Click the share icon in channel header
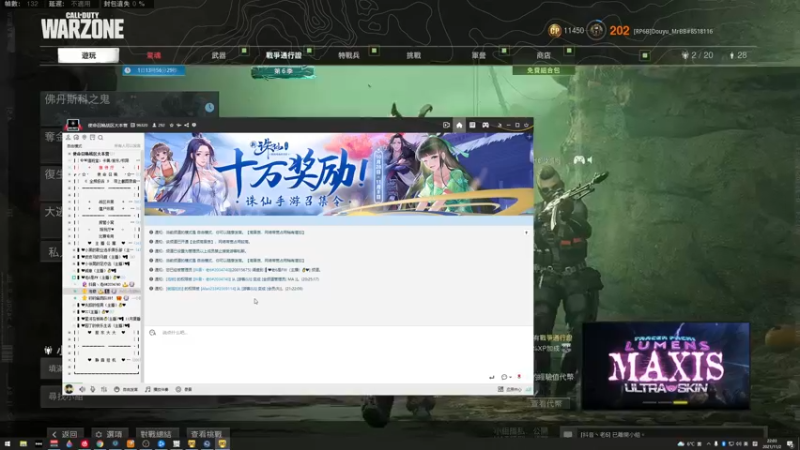The width and height of the screenshot is (800, 450). pos(186,125)
